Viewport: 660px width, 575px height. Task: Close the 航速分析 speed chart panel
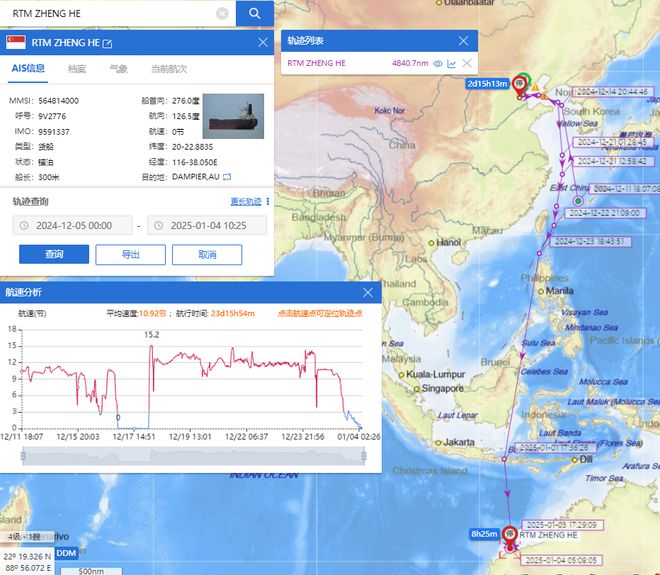point(368,293)
